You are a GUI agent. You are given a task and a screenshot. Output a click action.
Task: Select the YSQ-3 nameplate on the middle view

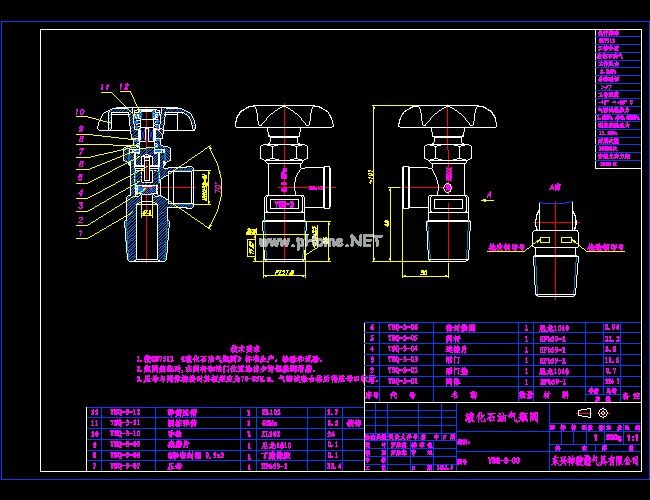coord(284,204)
